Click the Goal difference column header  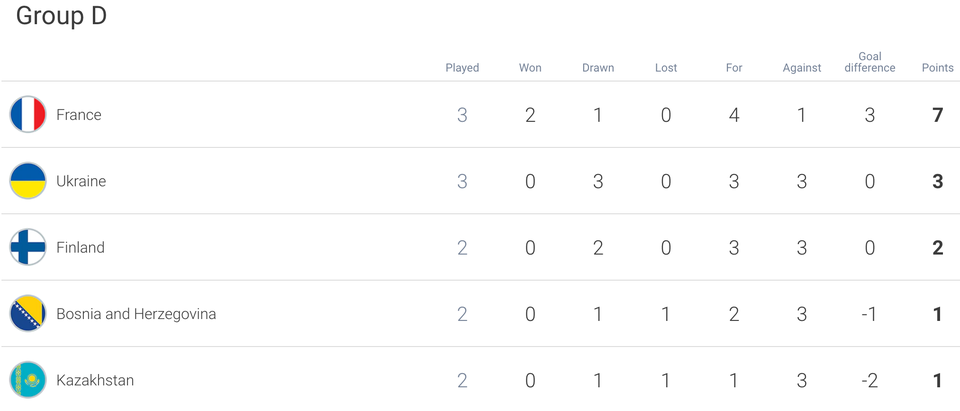(870, 62)
